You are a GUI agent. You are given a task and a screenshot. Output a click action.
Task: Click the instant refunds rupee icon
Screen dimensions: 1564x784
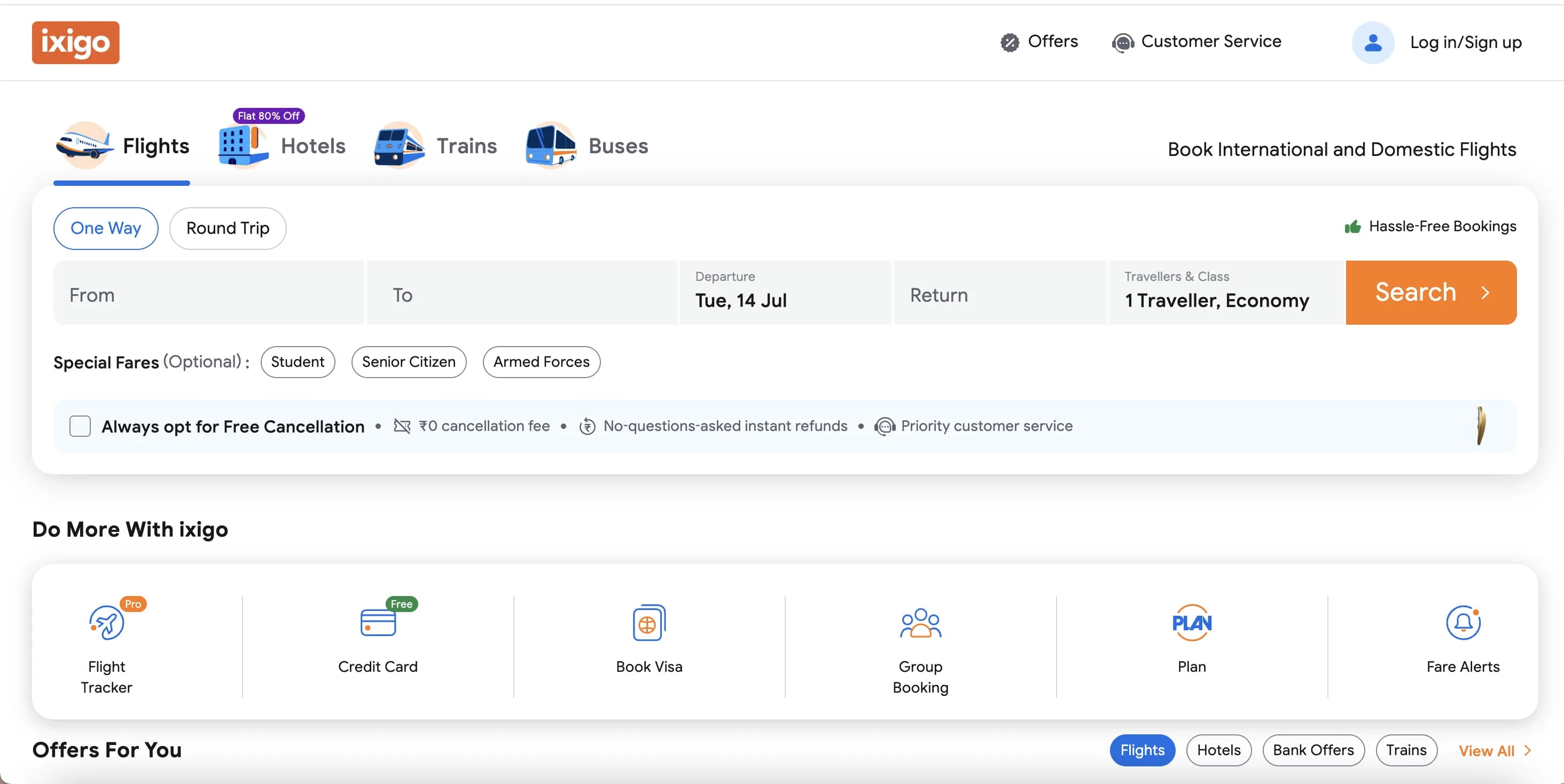(x=587, y=426)
